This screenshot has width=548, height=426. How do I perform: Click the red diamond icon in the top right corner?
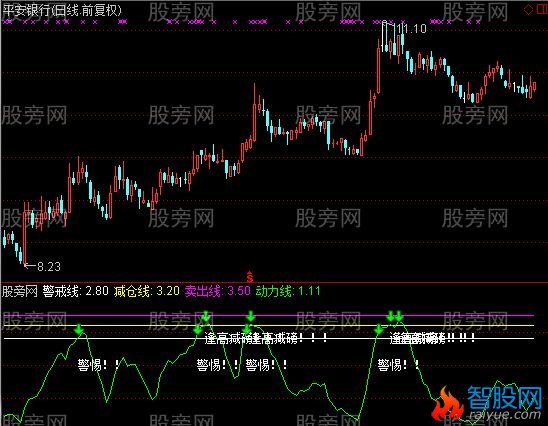click(x=528, y=9)
